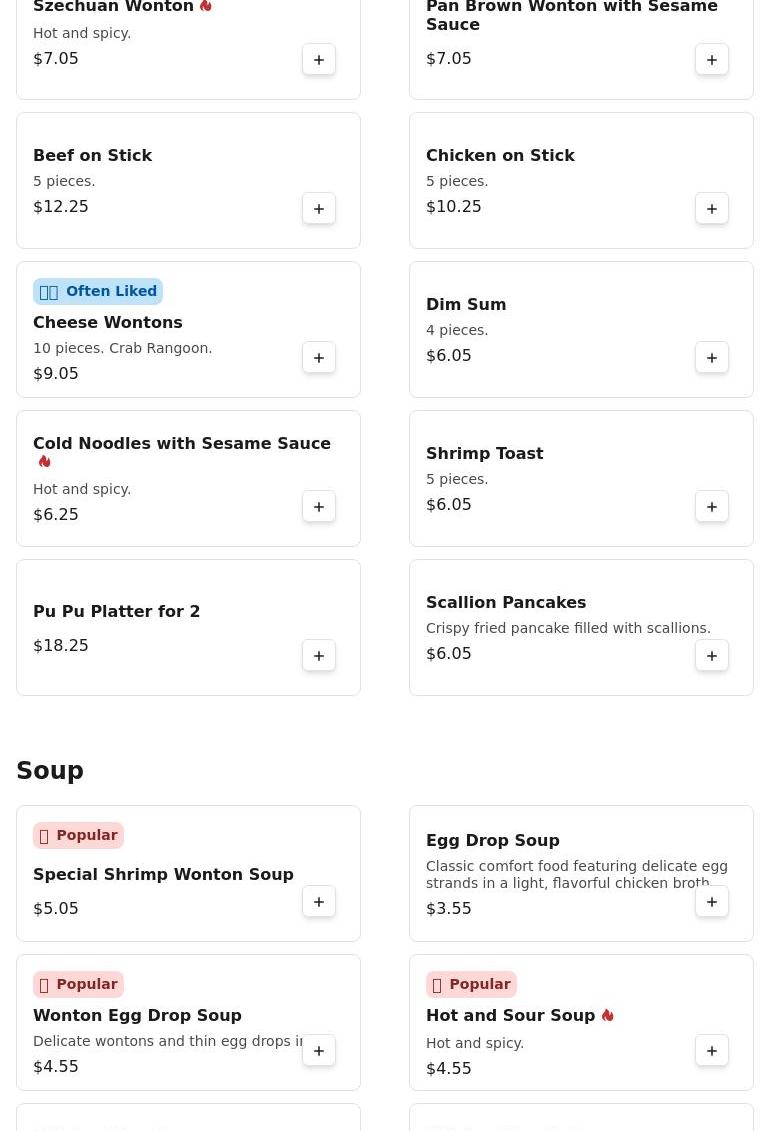This screenshot has width=770, height=1131.
Task: Add Shrimp Toast to cart
Action: 712,507
